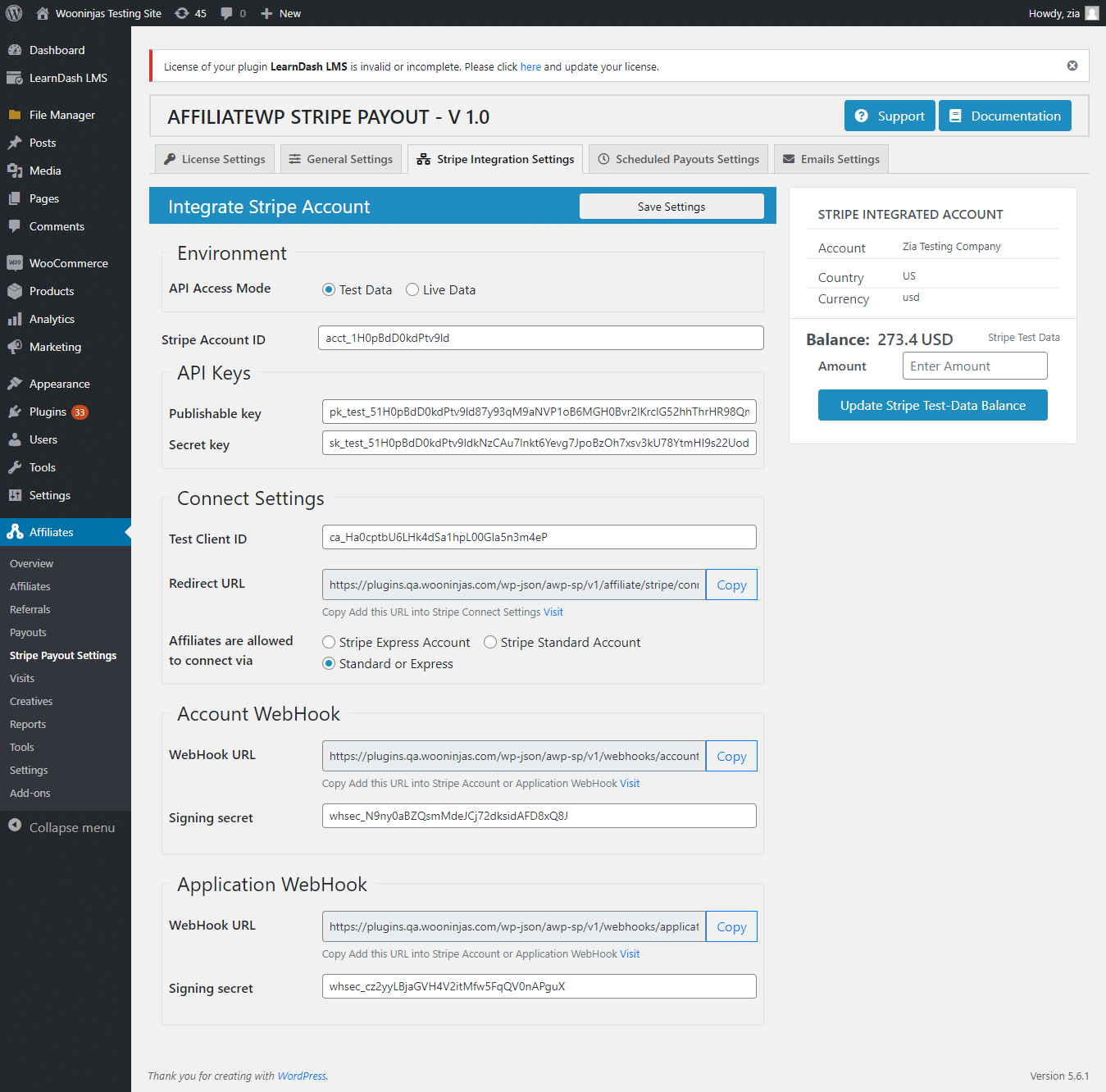
Task: Choose Standard or Express option
Action: click(x=329, y=663)
